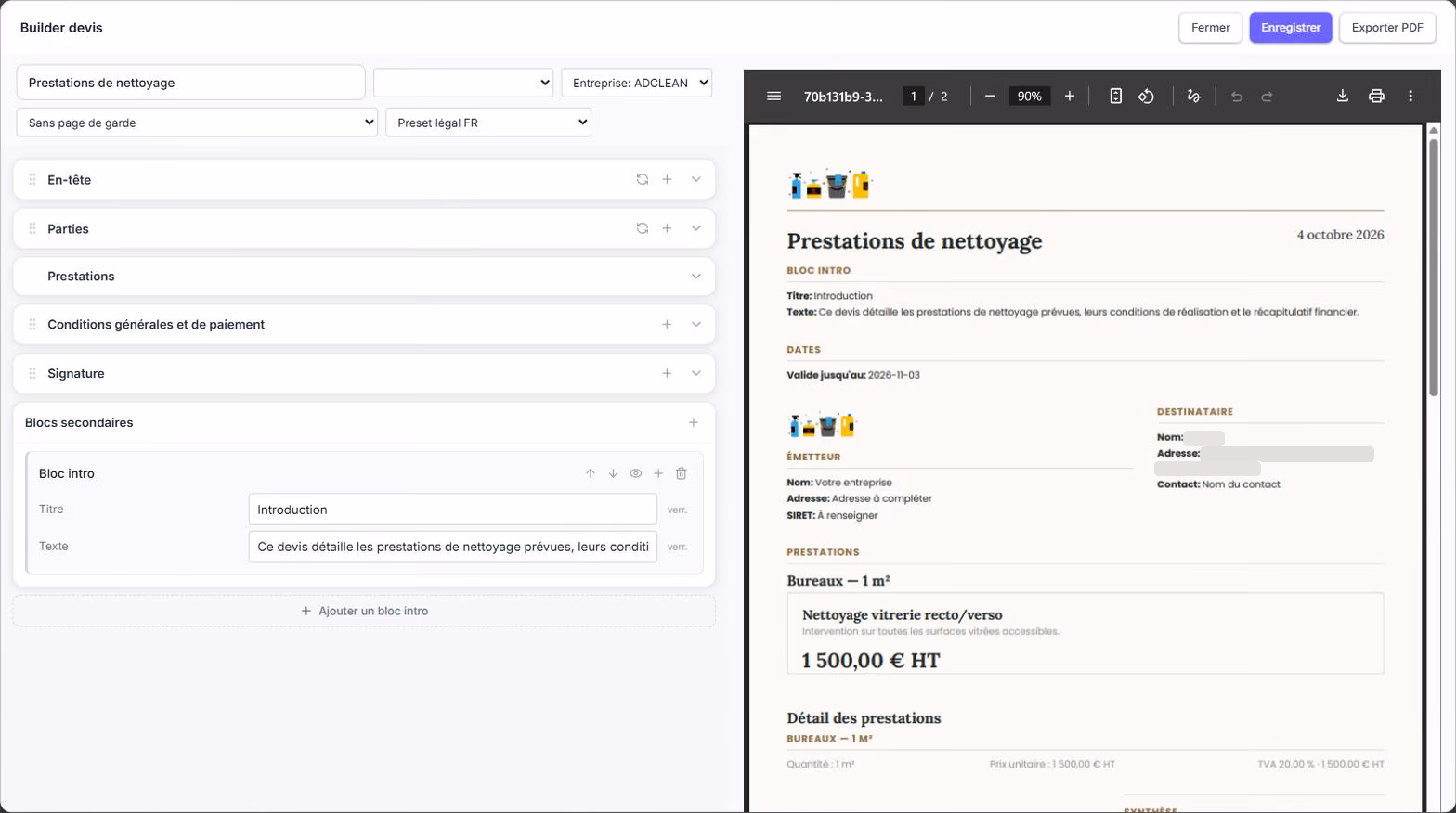Open the PDF viewer sidebar menu icon

(773, 96)
